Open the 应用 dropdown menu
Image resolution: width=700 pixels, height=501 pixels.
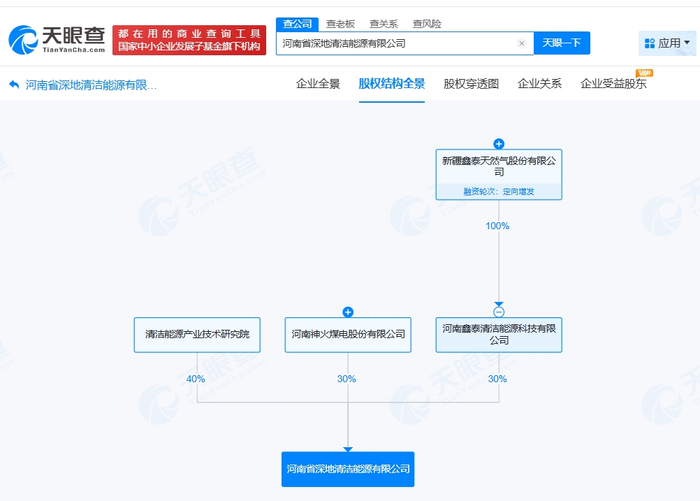coord(667,43)
